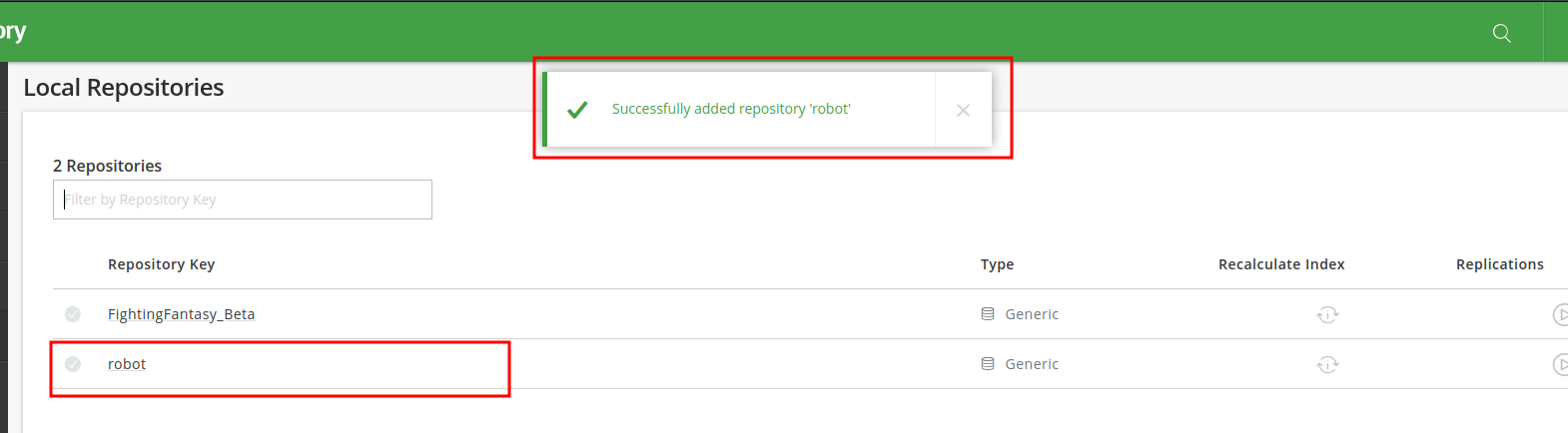Dismiss the 'Successfully added repository' notification

tap(963, 111)
